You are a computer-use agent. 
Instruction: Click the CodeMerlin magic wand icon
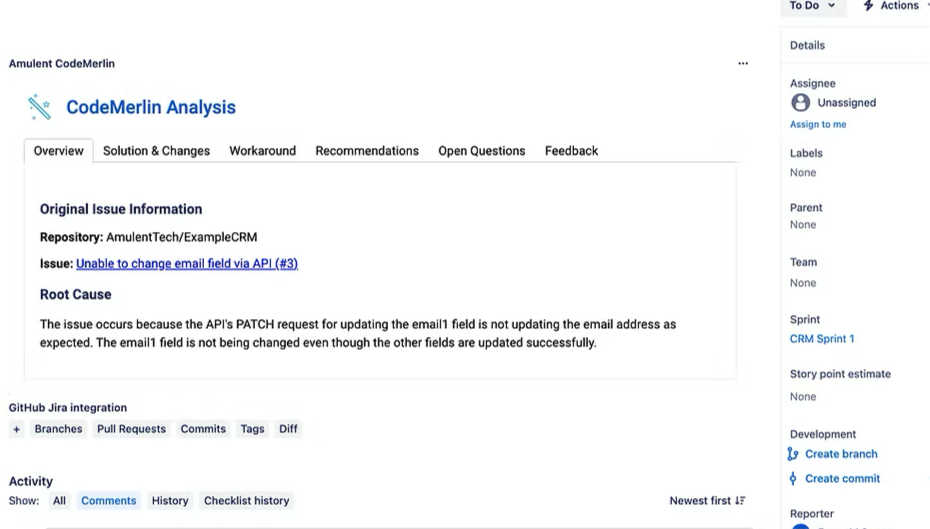(40, 107)
